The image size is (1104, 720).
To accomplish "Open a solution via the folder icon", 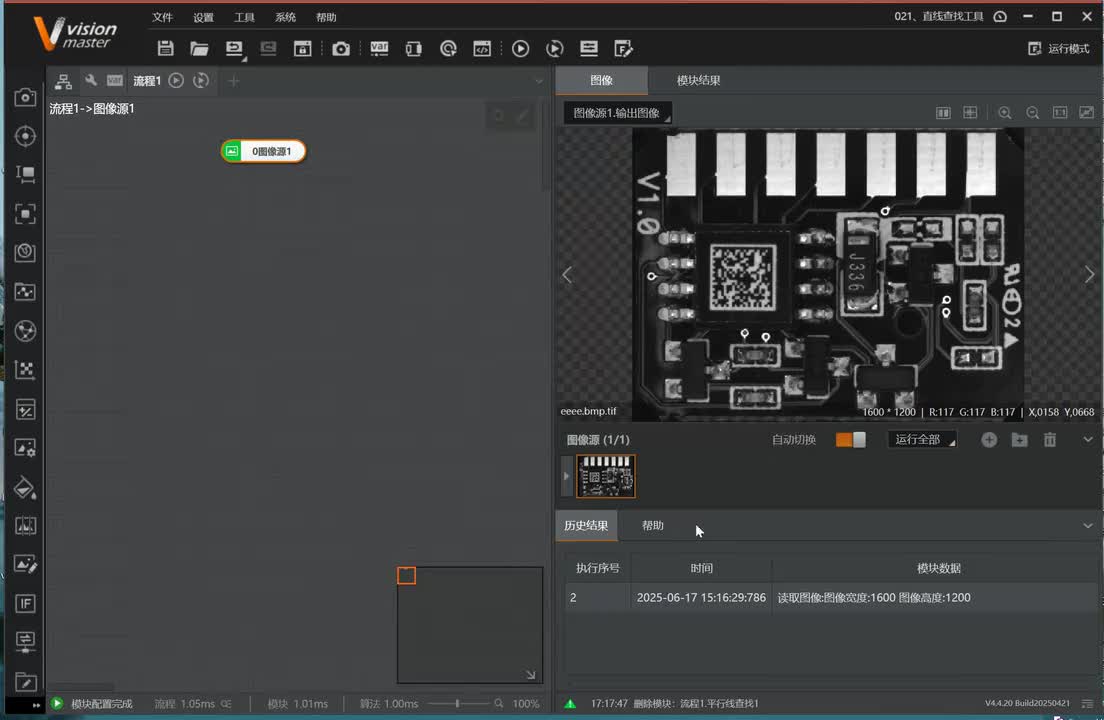I will [199, 48].
